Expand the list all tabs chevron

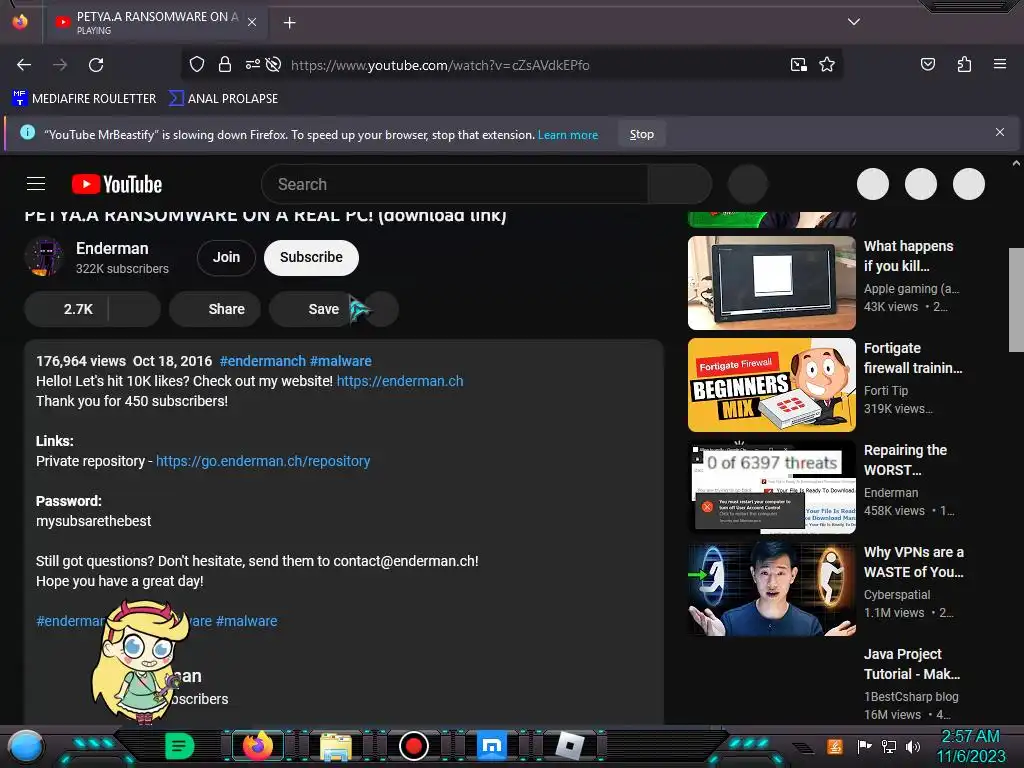click(854, 22)
